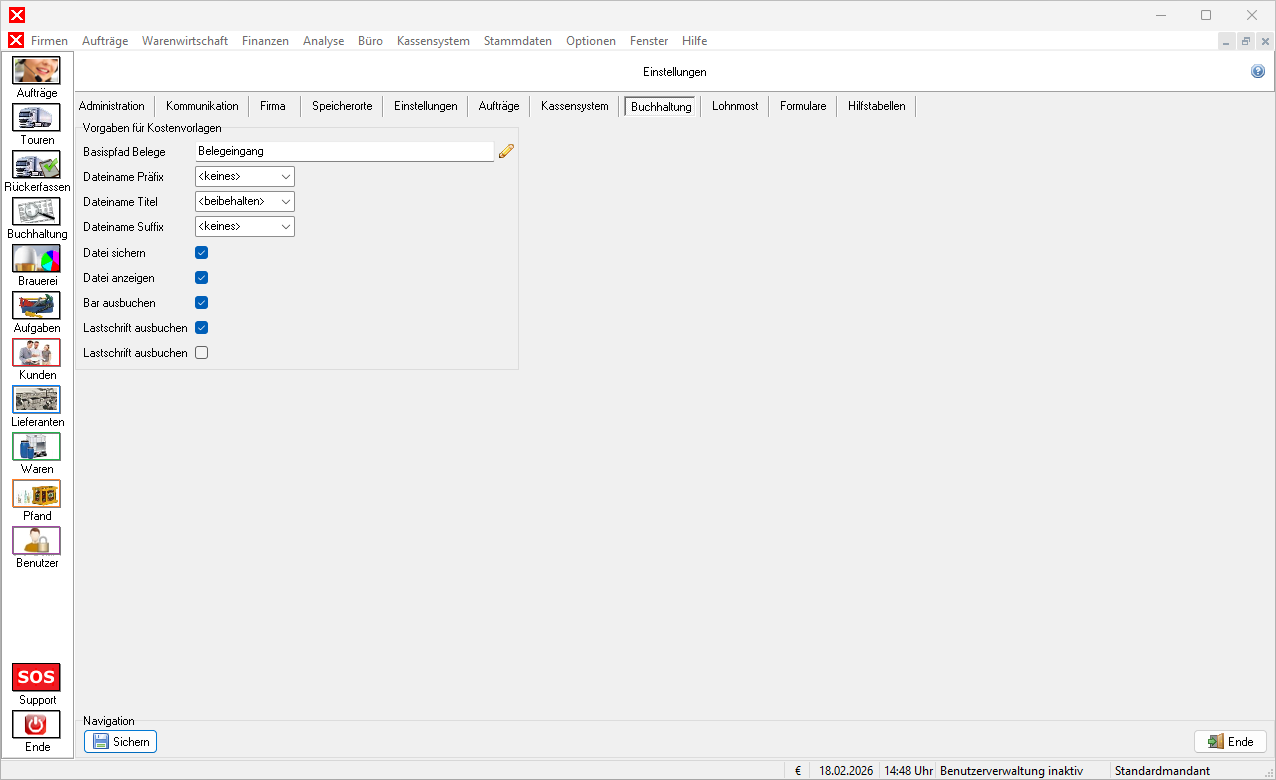Open help via blue question mark icon
1276x780 pixels.
click(1257, 72)
